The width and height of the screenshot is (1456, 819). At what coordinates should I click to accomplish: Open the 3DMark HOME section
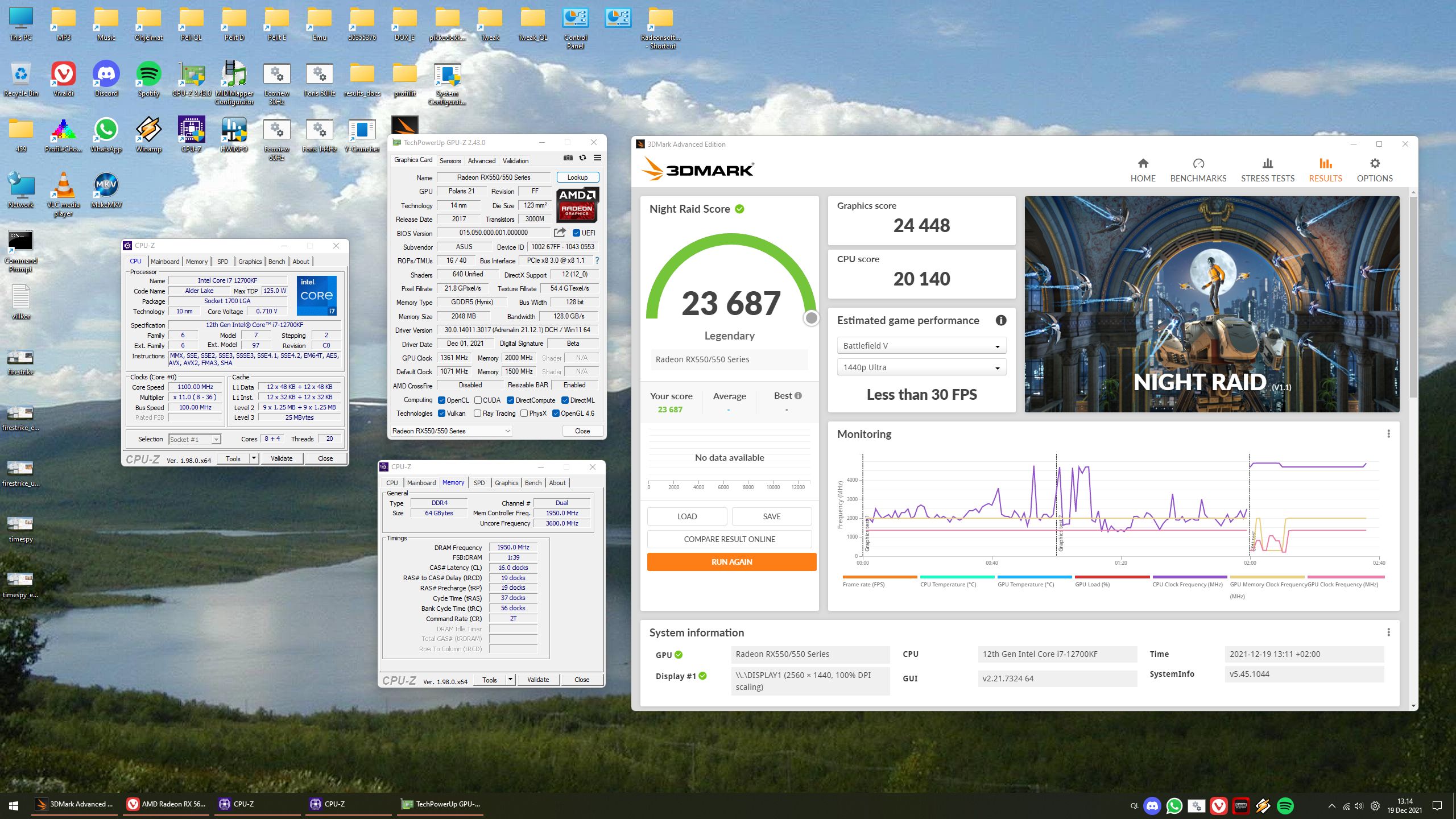[1143, 170]
